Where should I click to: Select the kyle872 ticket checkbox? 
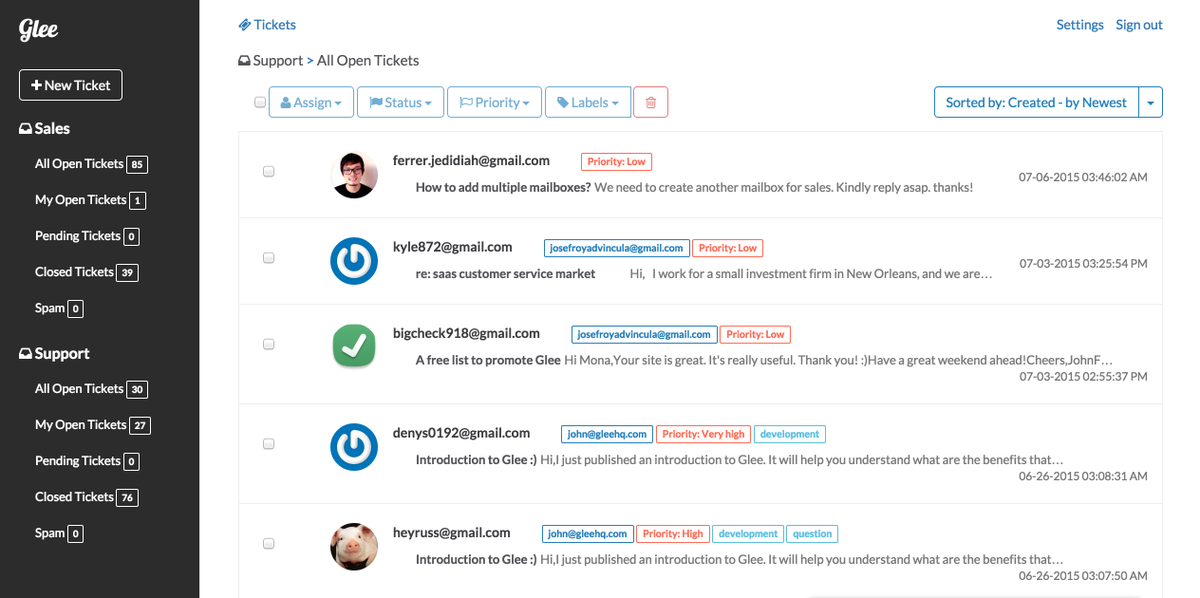[x=269, y=258]
